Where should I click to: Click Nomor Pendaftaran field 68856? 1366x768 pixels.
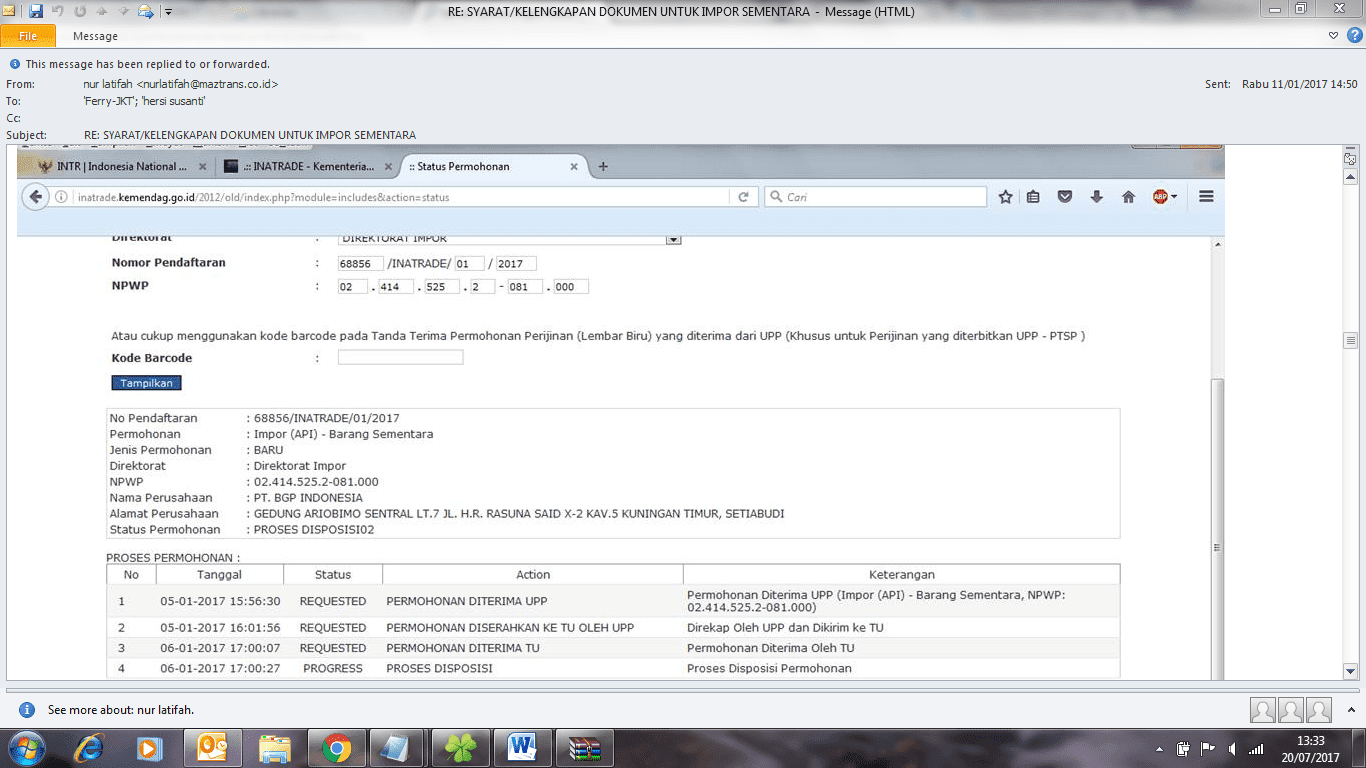click(361, 264)
